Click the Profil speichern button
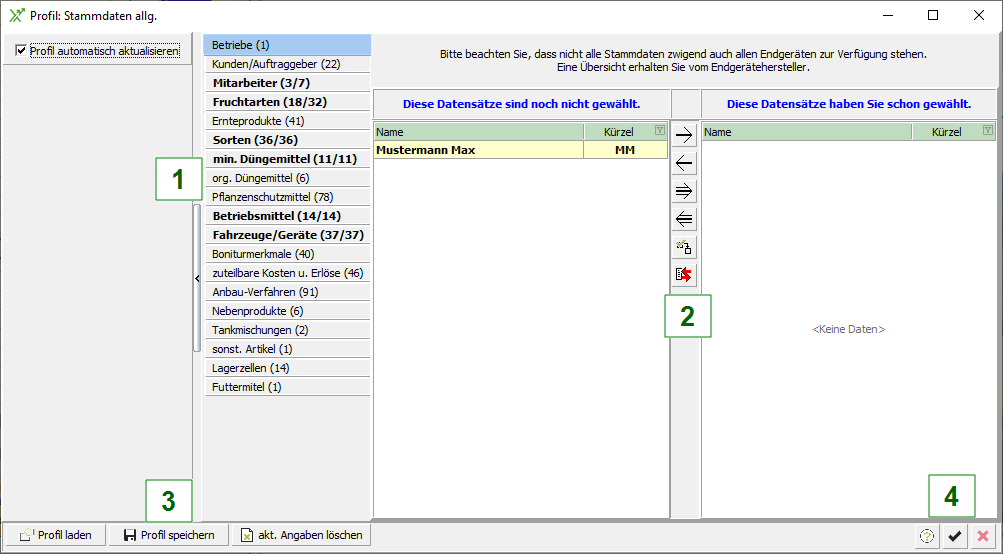Viewport: 1003px width, 554px height. pyautogui.click(x=168, y=535)
